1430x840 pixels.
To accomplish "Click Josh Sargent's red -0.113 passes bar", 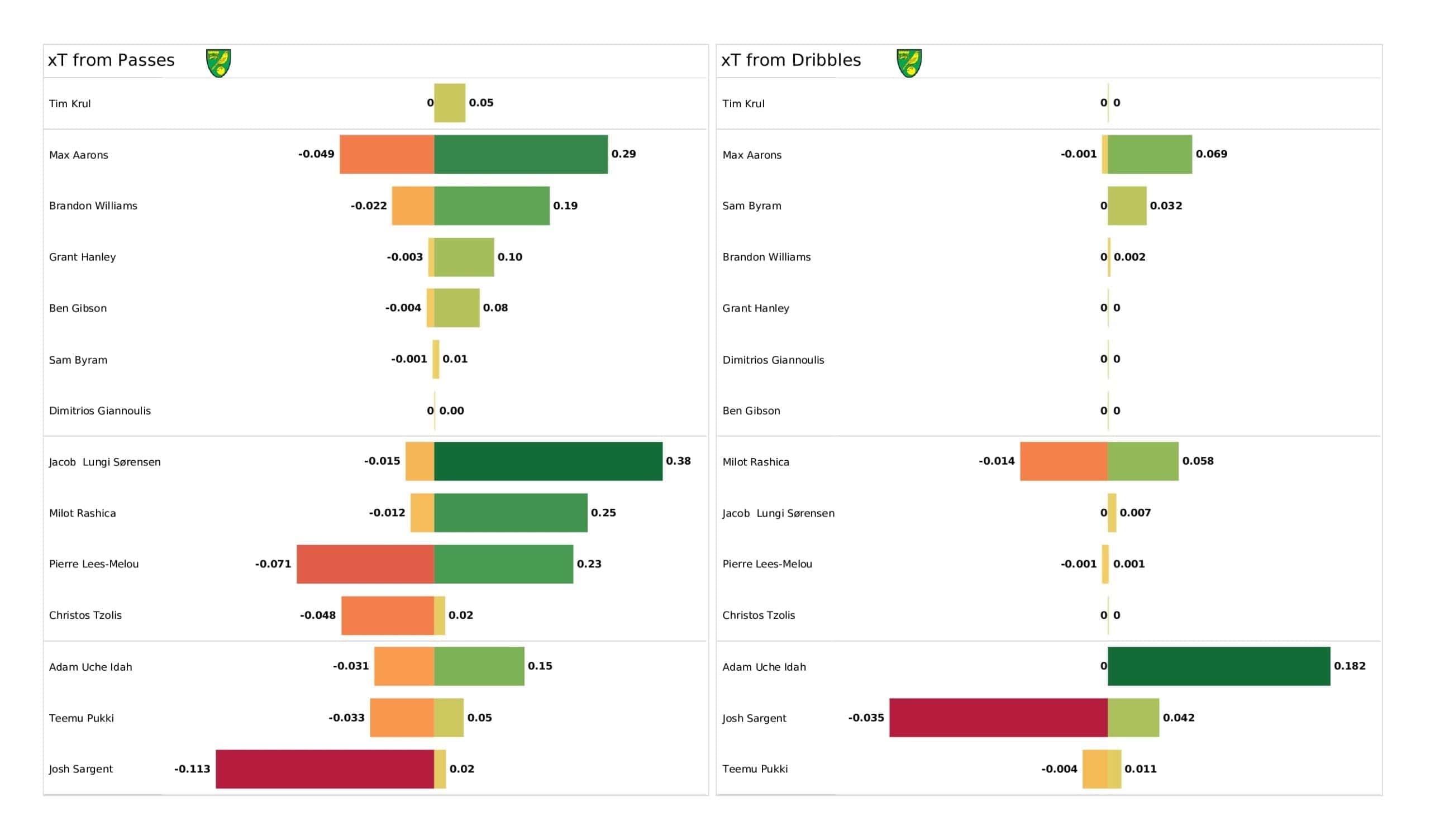I will point(325,769).
